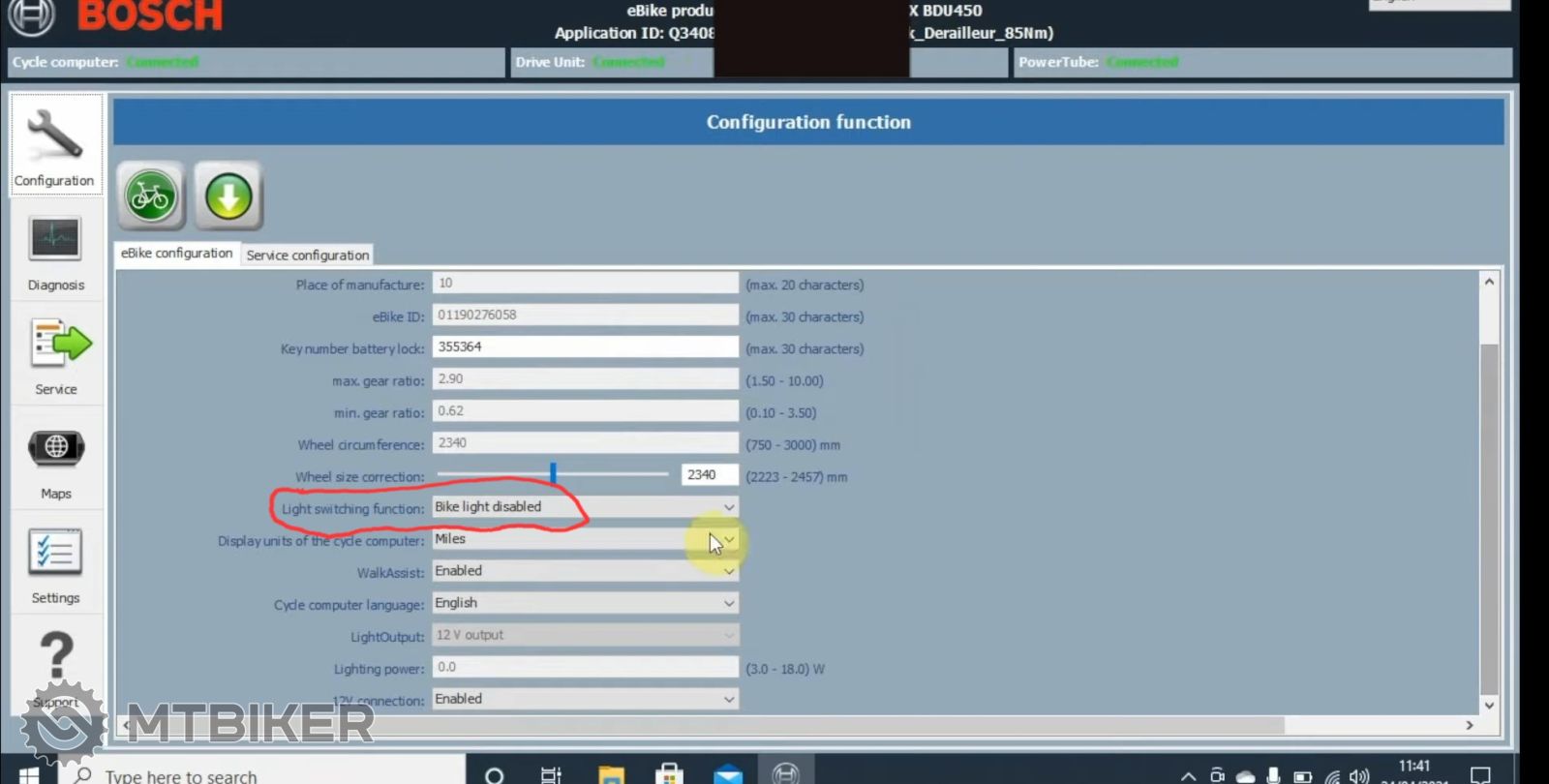Click the wheel size correction value box
Viewport: 1549px width, 784px height.
[x=710, y=475]
